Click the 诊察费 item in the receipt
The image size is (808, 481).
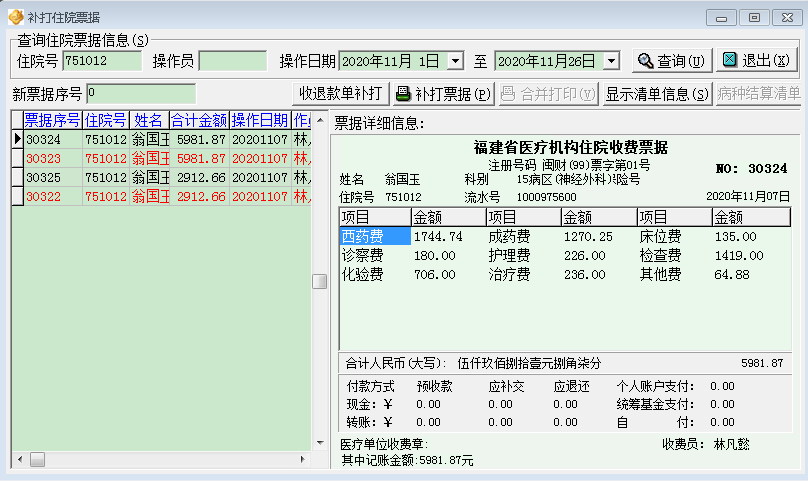[x=363, y=255]
